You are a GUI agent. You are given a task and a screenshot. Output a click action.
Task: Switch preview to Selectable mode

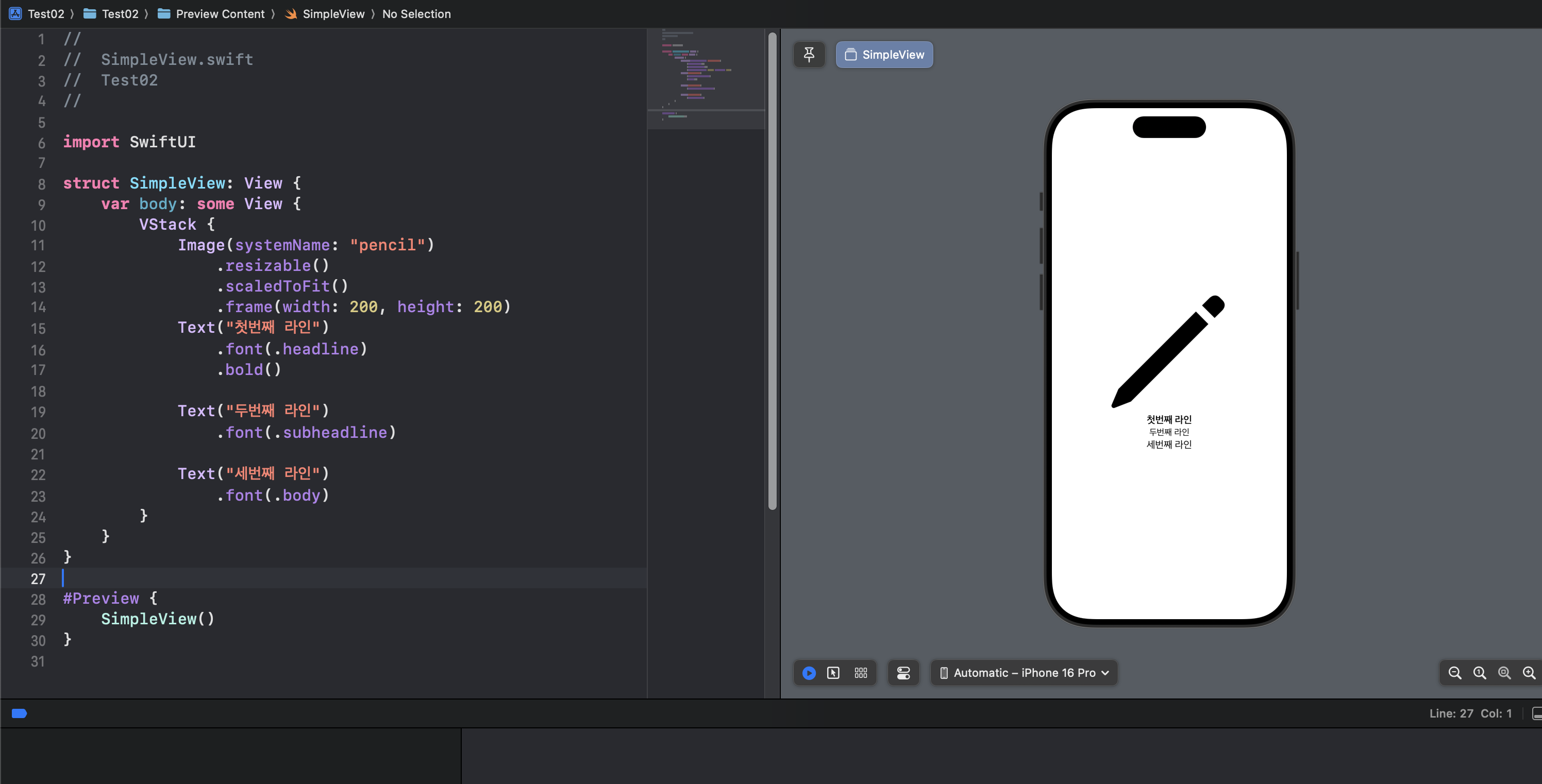point(833,673)
